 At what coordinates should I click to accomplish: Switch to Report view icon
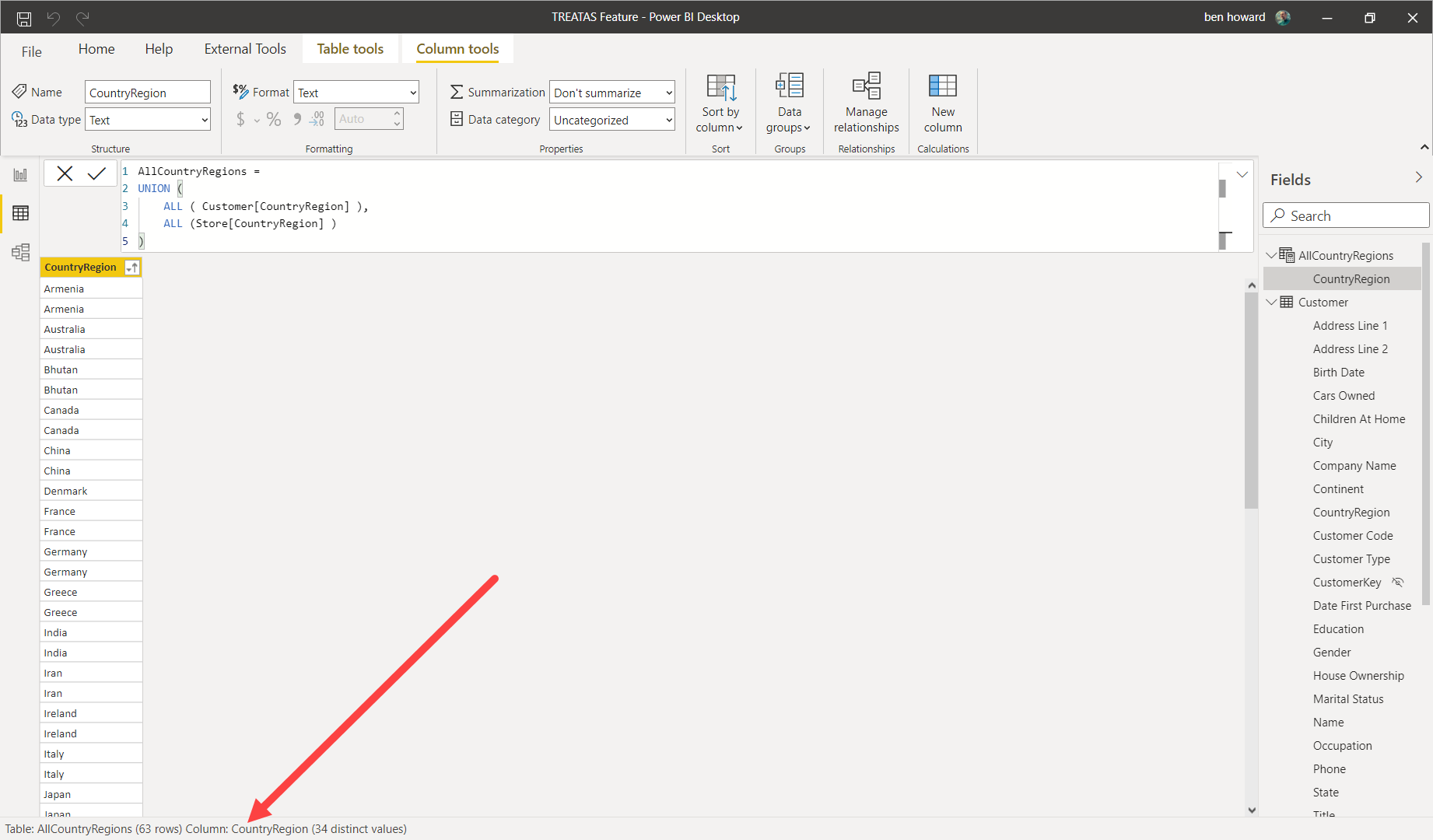click(x=20, y=175)
